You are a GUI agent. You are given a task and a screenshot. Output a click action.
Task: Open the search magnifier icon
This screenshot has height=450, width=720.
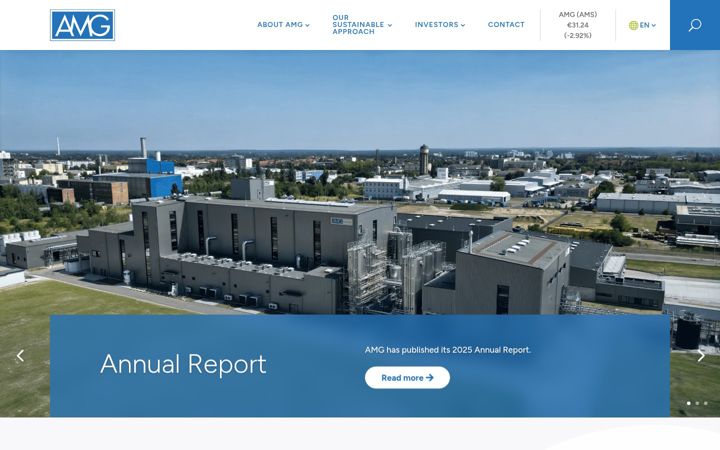coord(695,25)
